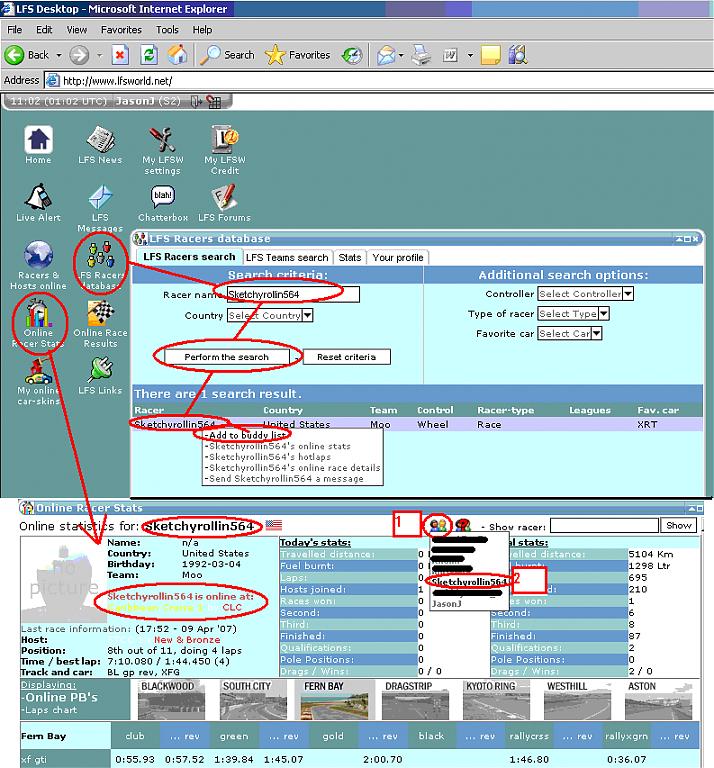Open the Edit menu
Viewport: 714px width, 768px height.
click(44, 30)
